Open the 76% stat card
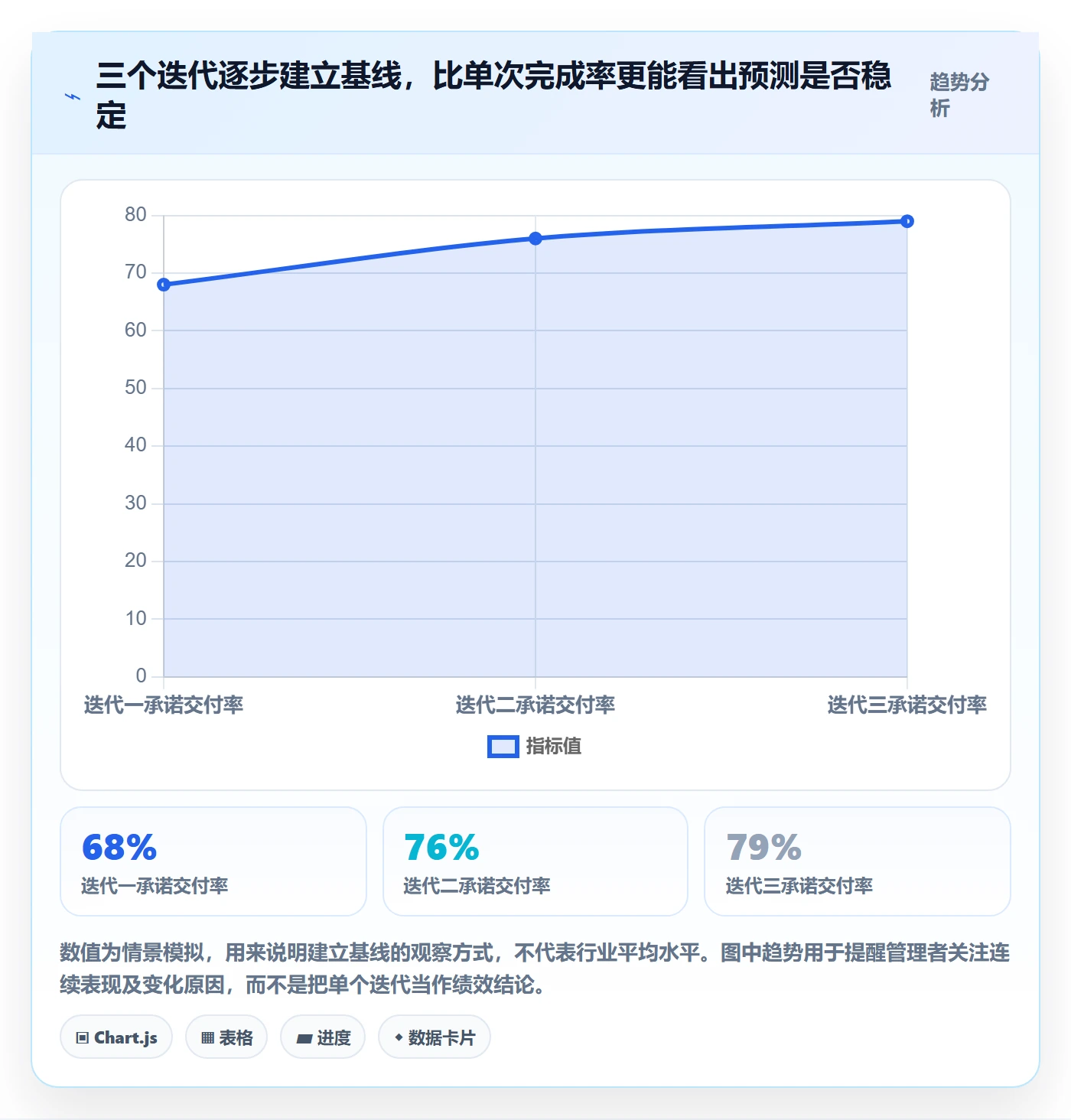The height and width of the screenshot is (1120, 1071). point(535,861)
